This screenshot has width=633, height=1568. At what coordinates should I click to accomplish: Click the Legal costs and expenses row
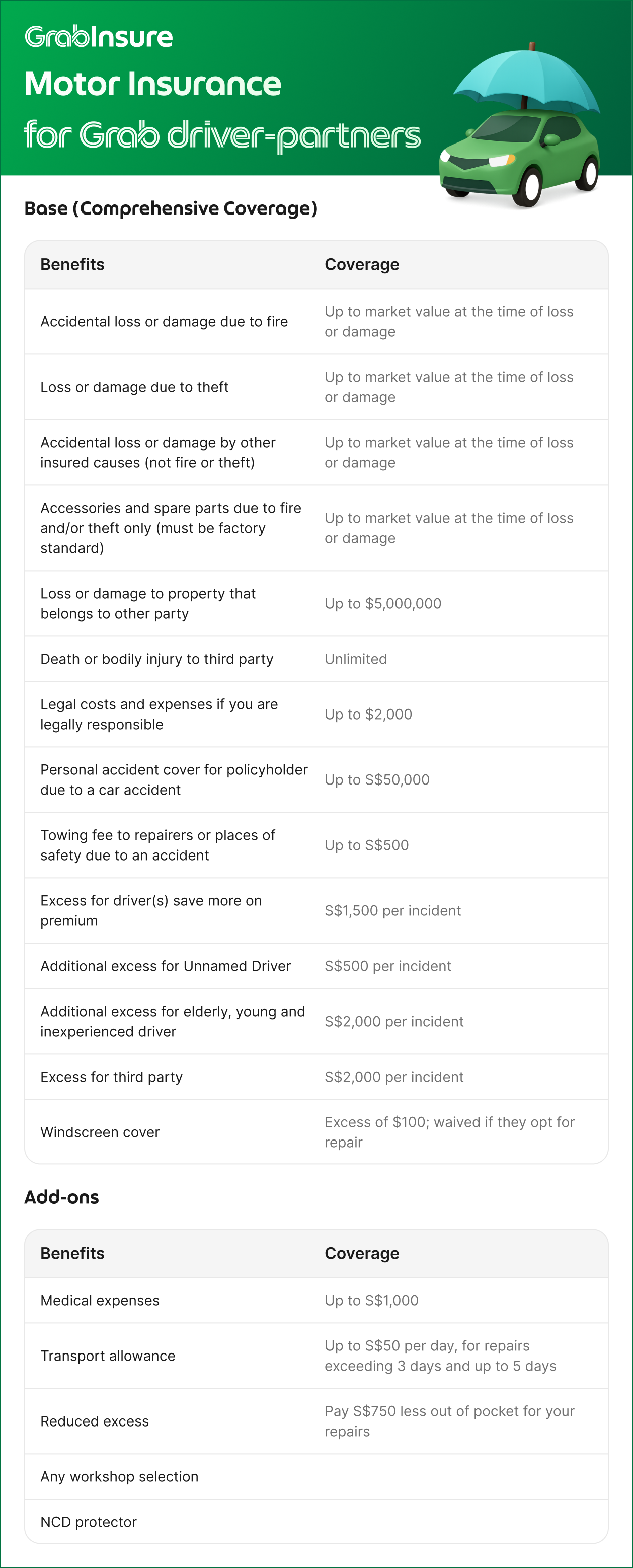pyautogui.click(x=316, y=714)
